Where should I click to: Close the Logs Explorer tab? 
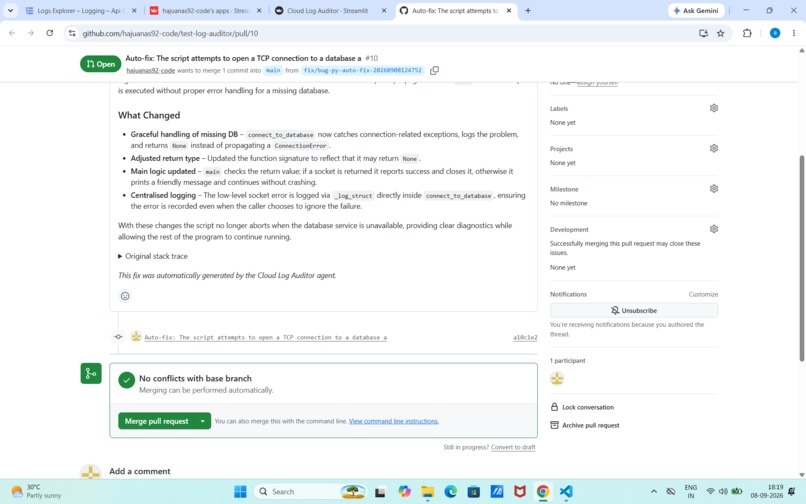pyautogui.click(x=134, y=10)
